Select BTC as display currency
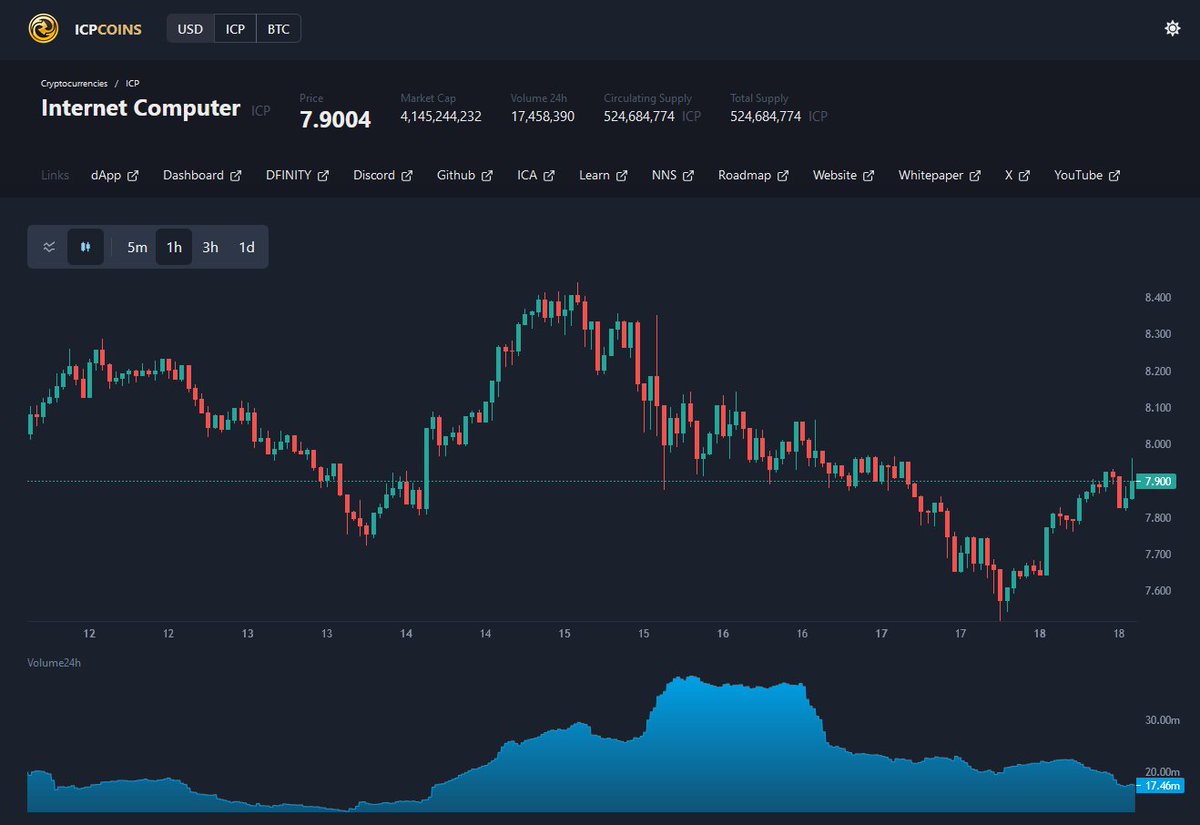 278,29
